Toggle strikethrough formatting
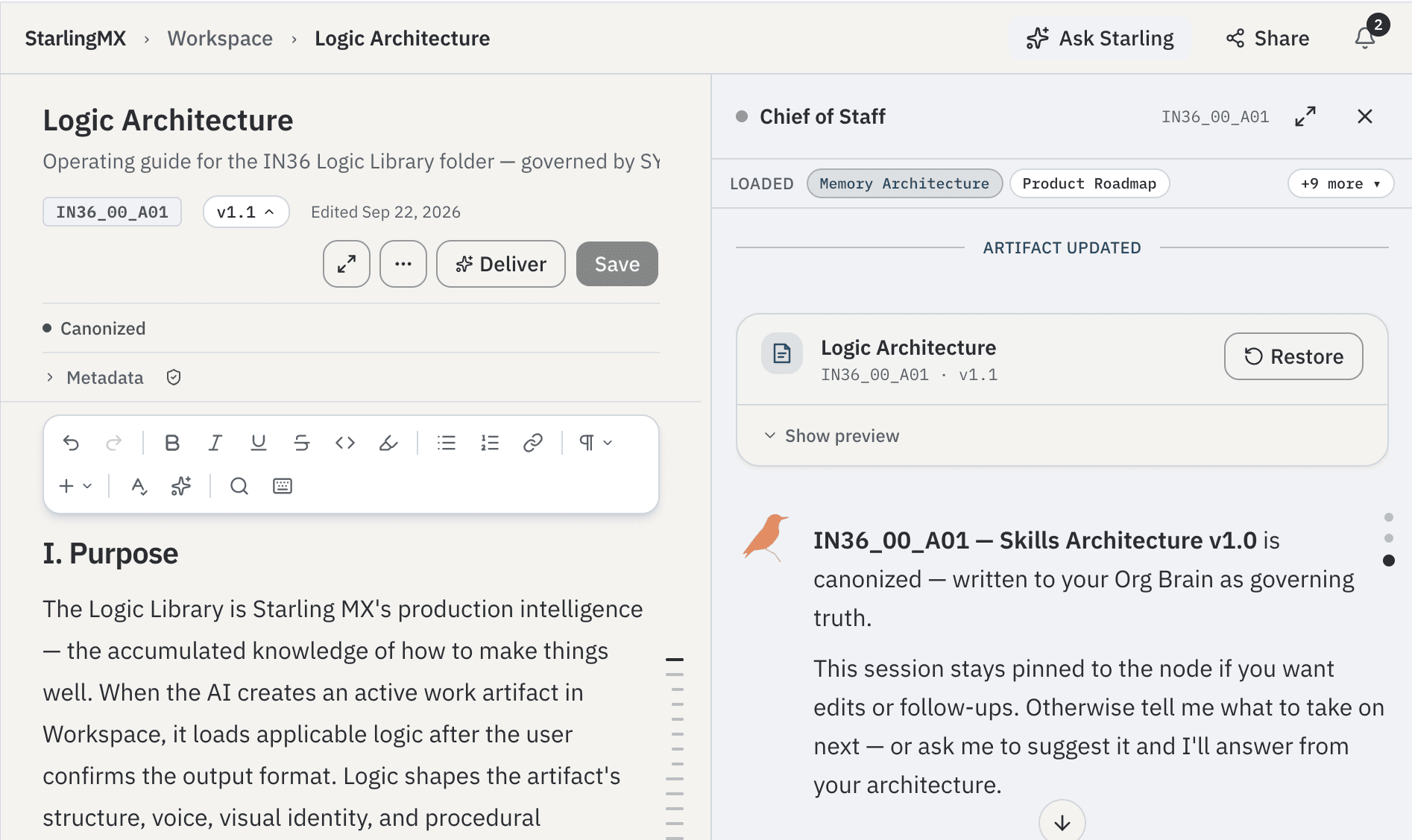The width and height of the screenshot is (1412, 840). coord(302,443)
